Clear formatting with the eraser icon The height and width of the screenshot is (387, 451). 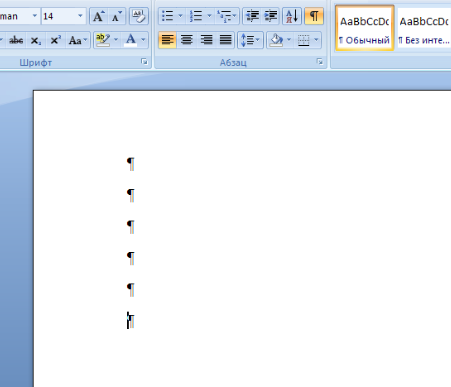139,16
